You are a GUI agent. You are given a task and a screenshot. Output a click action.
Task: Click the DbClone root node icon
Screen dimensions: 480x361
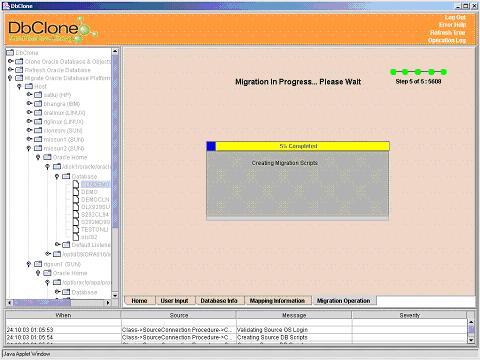[10, 53]
